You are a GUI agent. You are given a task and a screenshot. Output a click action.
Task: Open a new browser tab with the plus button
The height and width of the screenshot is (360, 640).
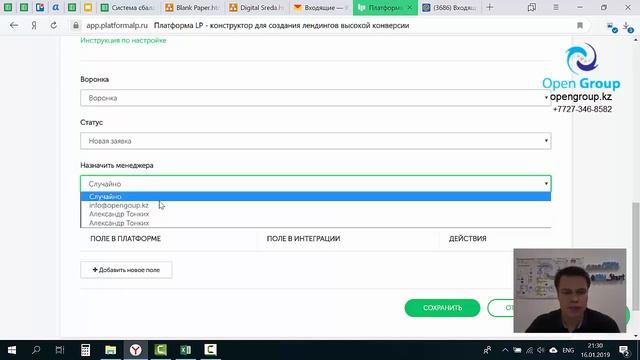pos(490,7)
